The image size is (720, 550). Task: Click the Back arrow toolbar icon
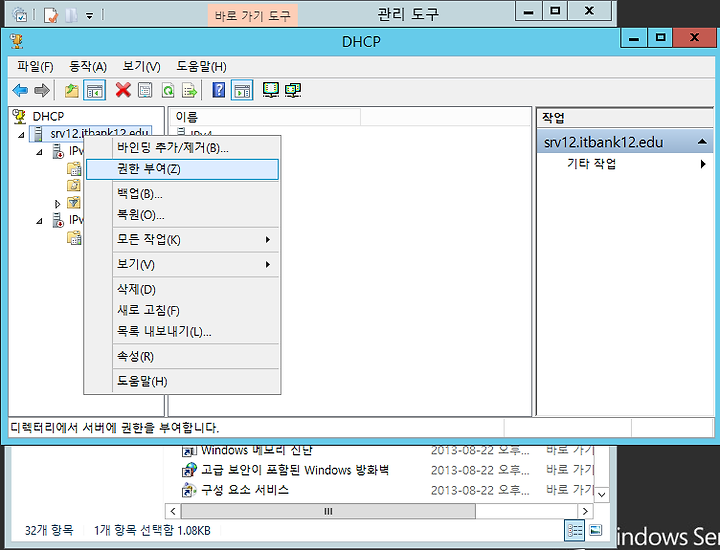tap(20, 90)
